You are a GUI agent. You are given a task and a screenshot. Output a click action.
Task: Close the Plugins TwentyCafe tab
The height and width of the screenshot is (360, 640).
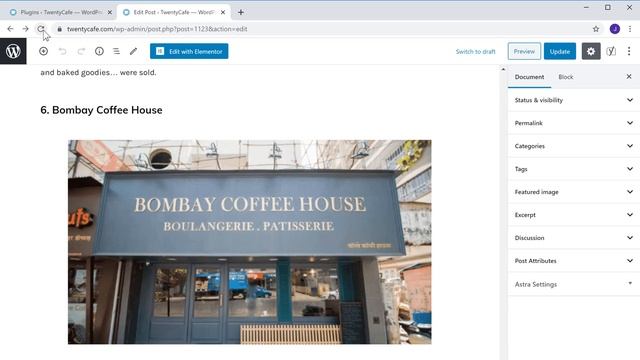110,12
